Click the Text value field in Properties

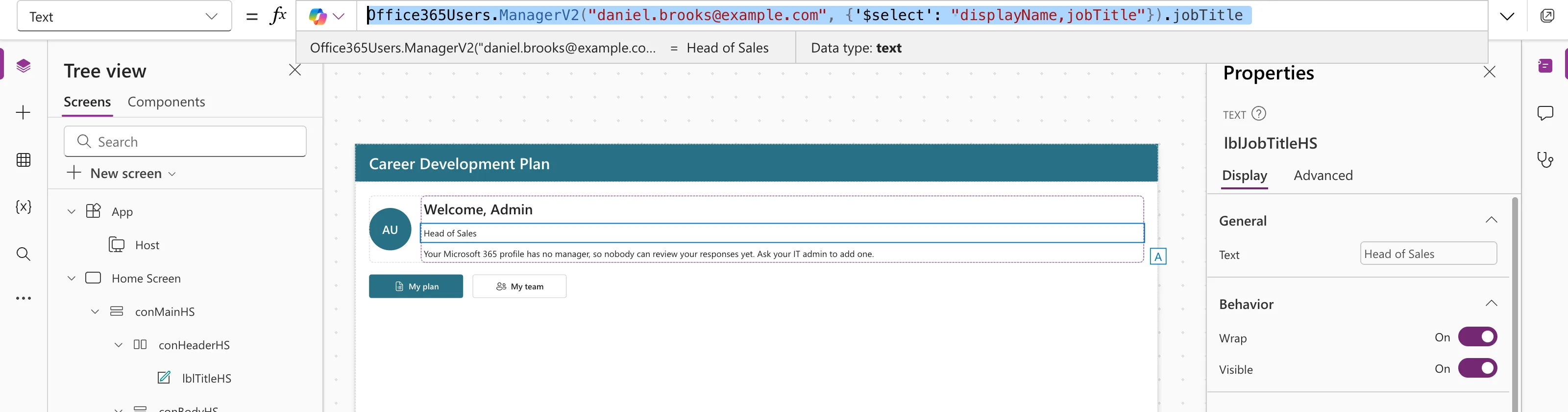[1428, 254]
